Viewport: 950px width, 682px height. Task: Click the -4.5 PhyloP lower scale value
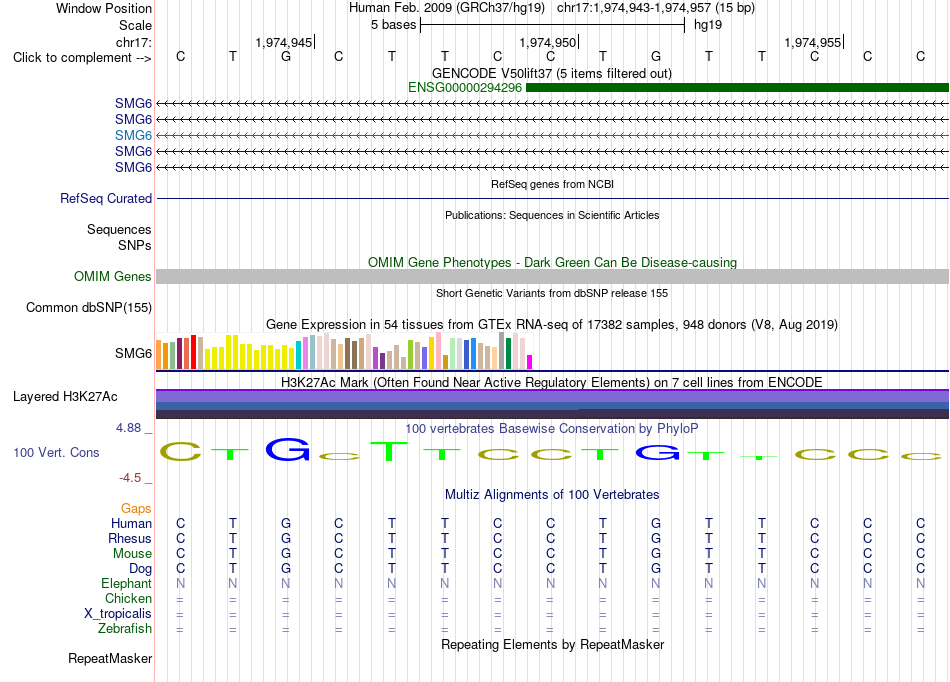(x=130, y=478)
